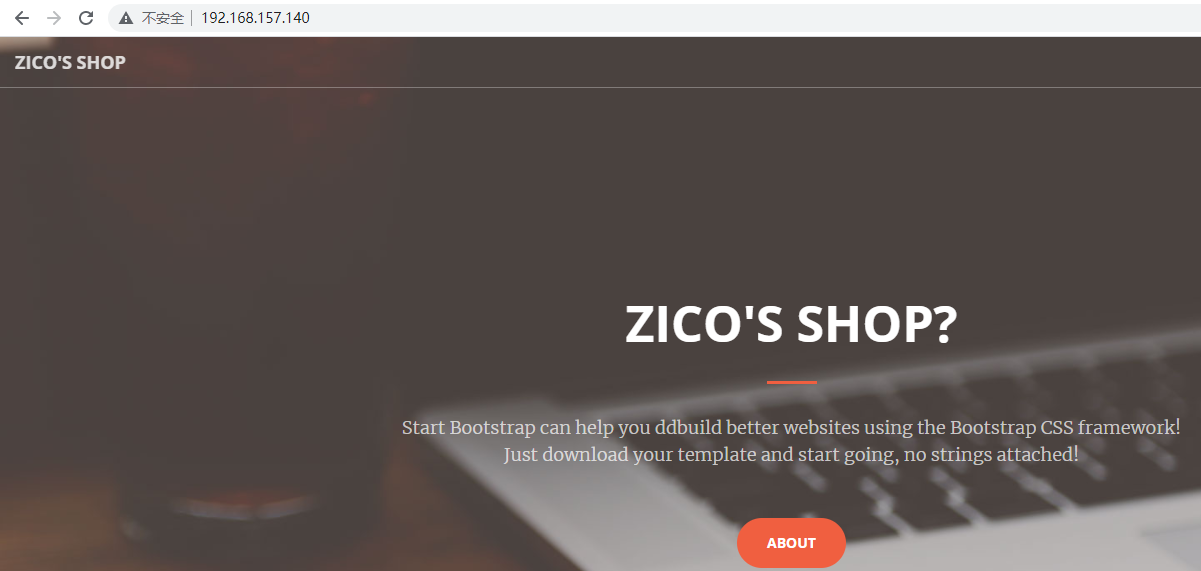This screenshot has height=571, width=1201.
Task: Click the large ZICO'S SHOP? heading
Action: [x=791, y=324]
